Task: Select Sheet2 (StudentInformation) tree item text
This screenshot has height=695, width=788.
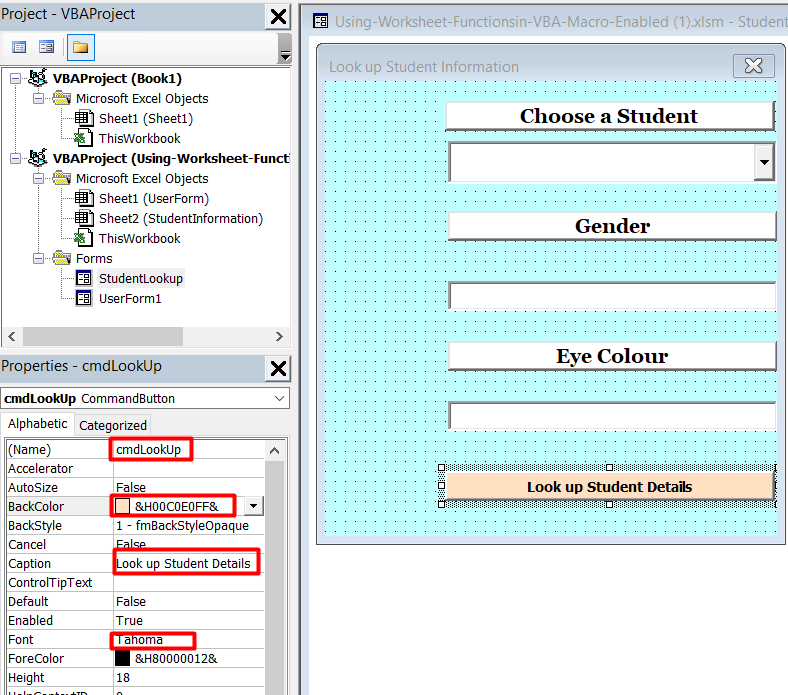Action: [181, 219]
